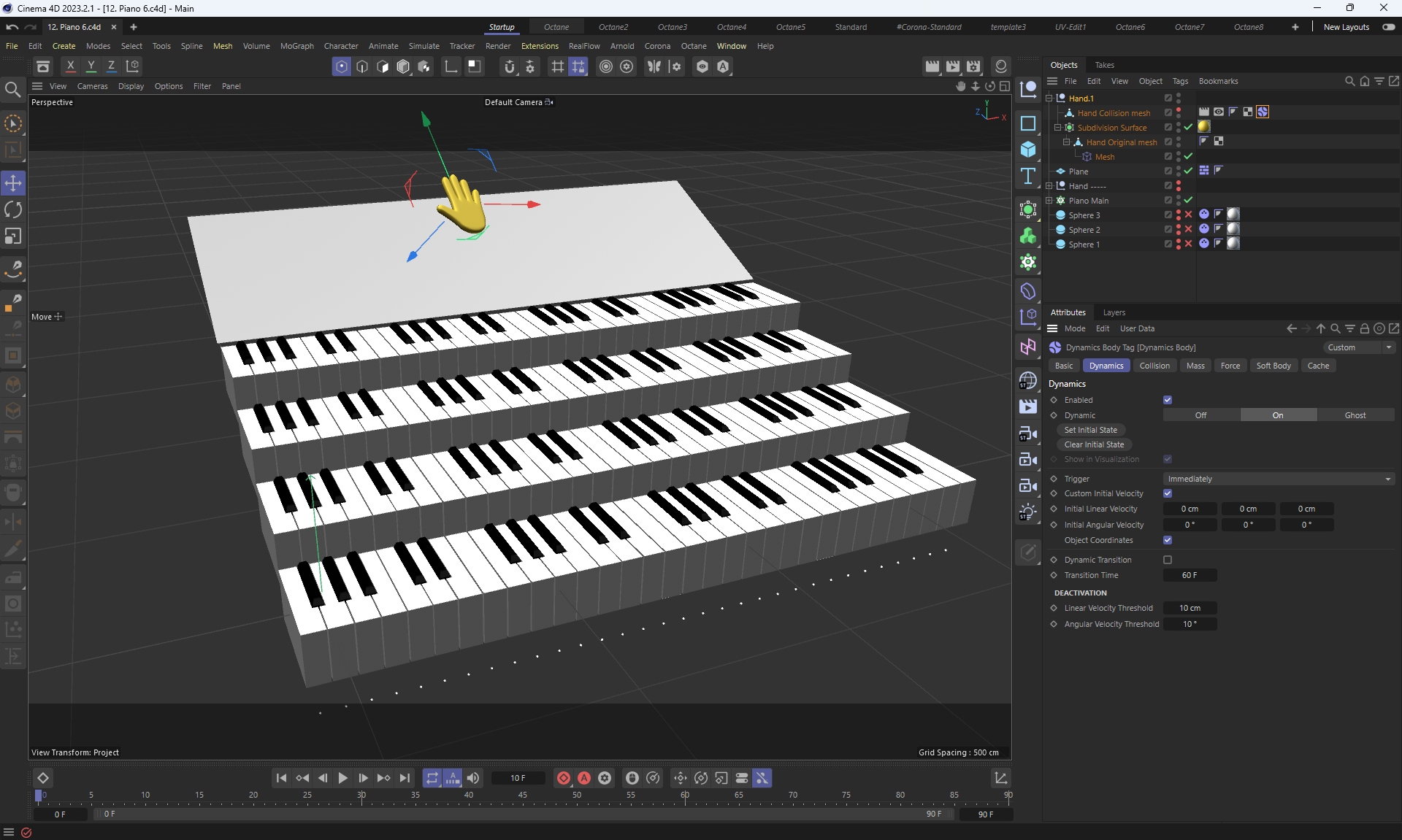
Task: Enable the Dynamic Transition checkbox
Action: [x=1168, y=560]
